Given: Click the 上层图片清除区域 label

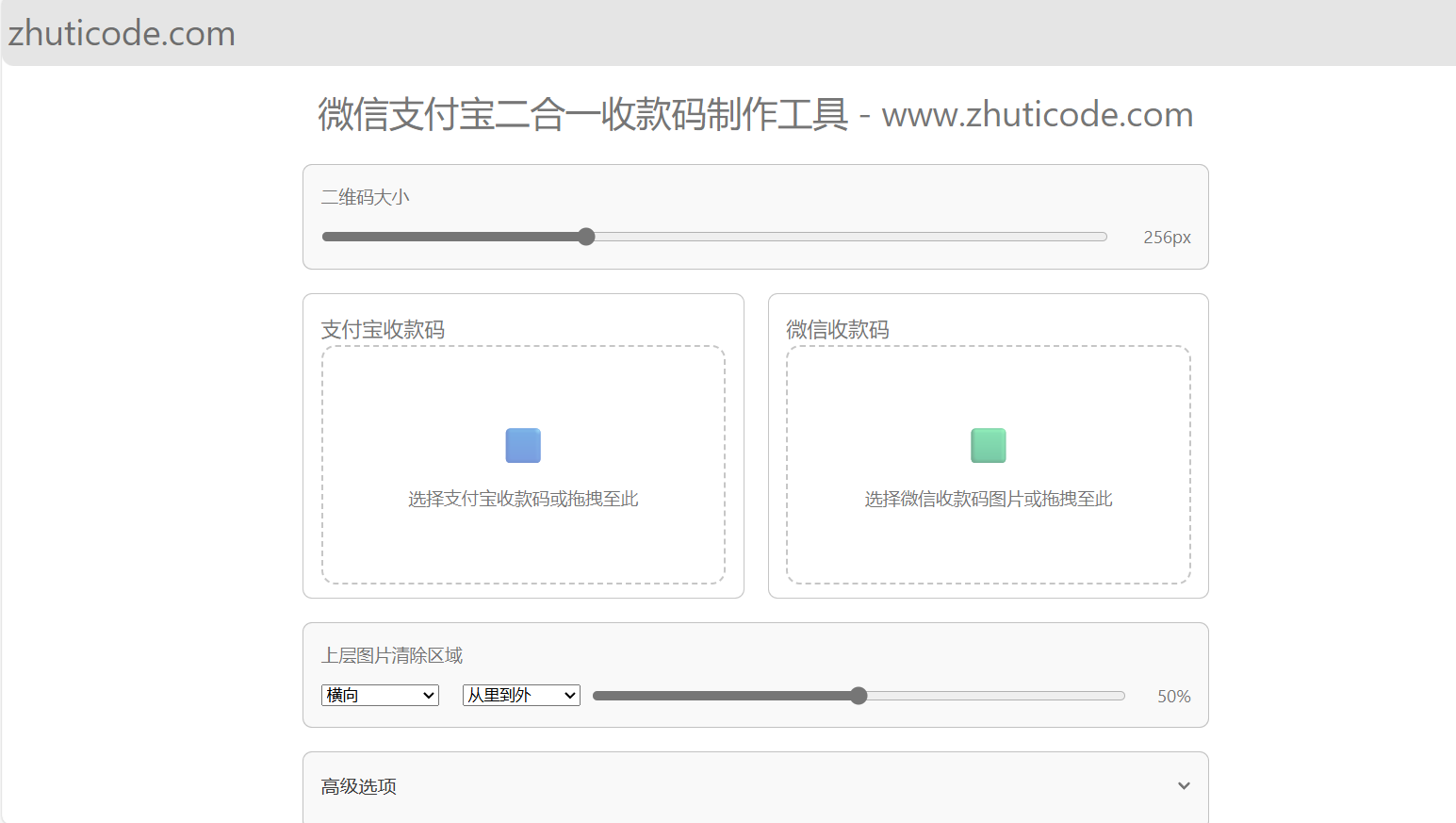Looking at the screenshot, I should pyautogui.click(x=392, y=655).
